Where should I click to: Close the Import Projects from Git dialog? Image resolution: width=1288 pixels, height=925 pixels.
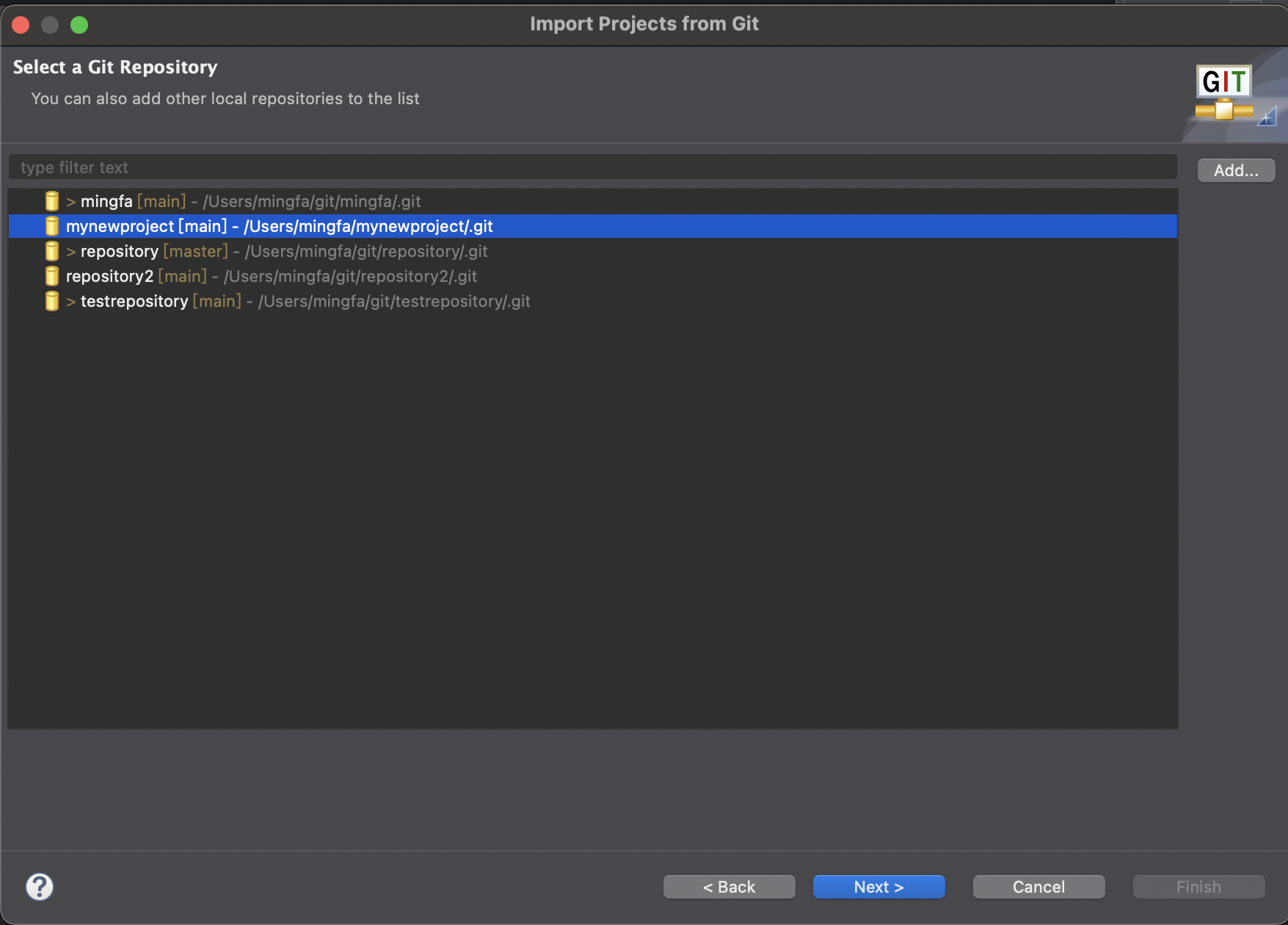point(21,25)
